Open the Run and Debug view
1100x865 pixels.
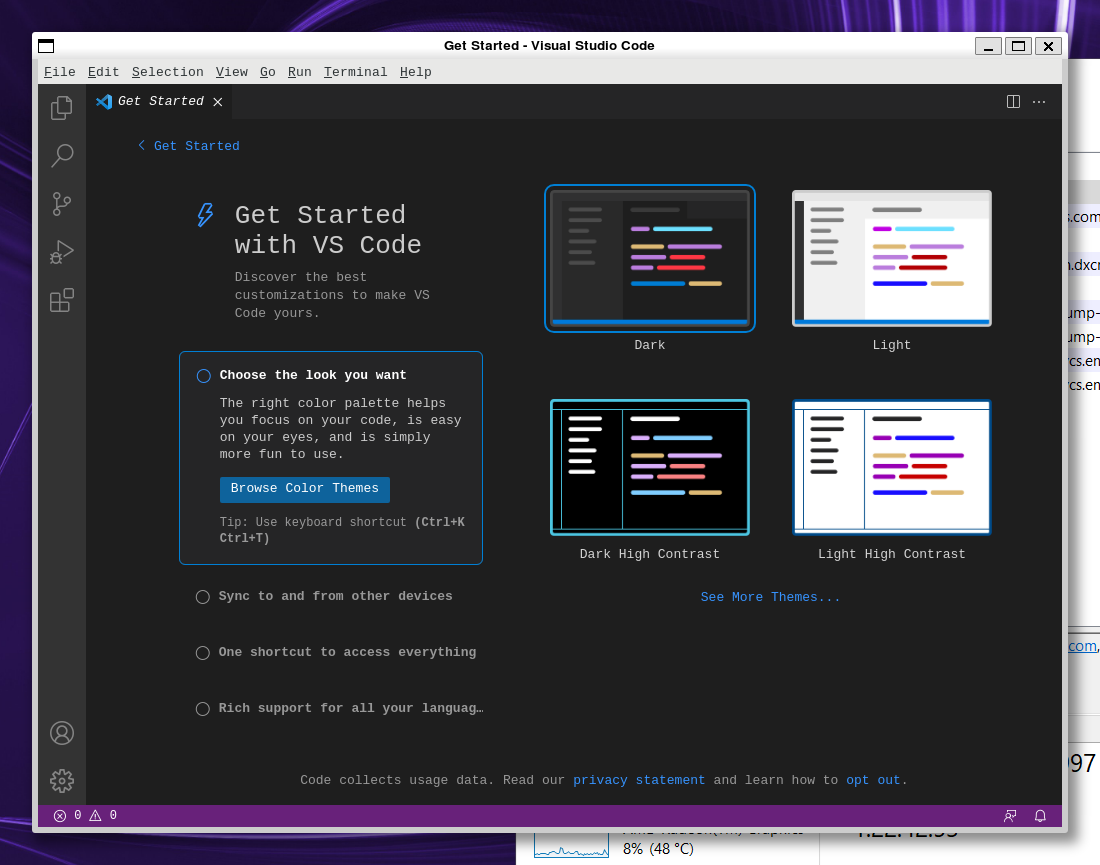(x=62, y=252)
